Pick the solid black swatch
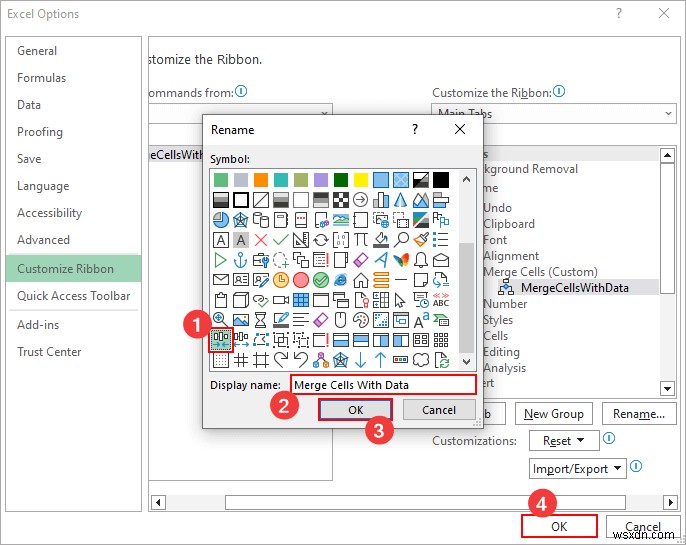Image resolution: width=686 pixels, height=545 pixels. [441, 180]
